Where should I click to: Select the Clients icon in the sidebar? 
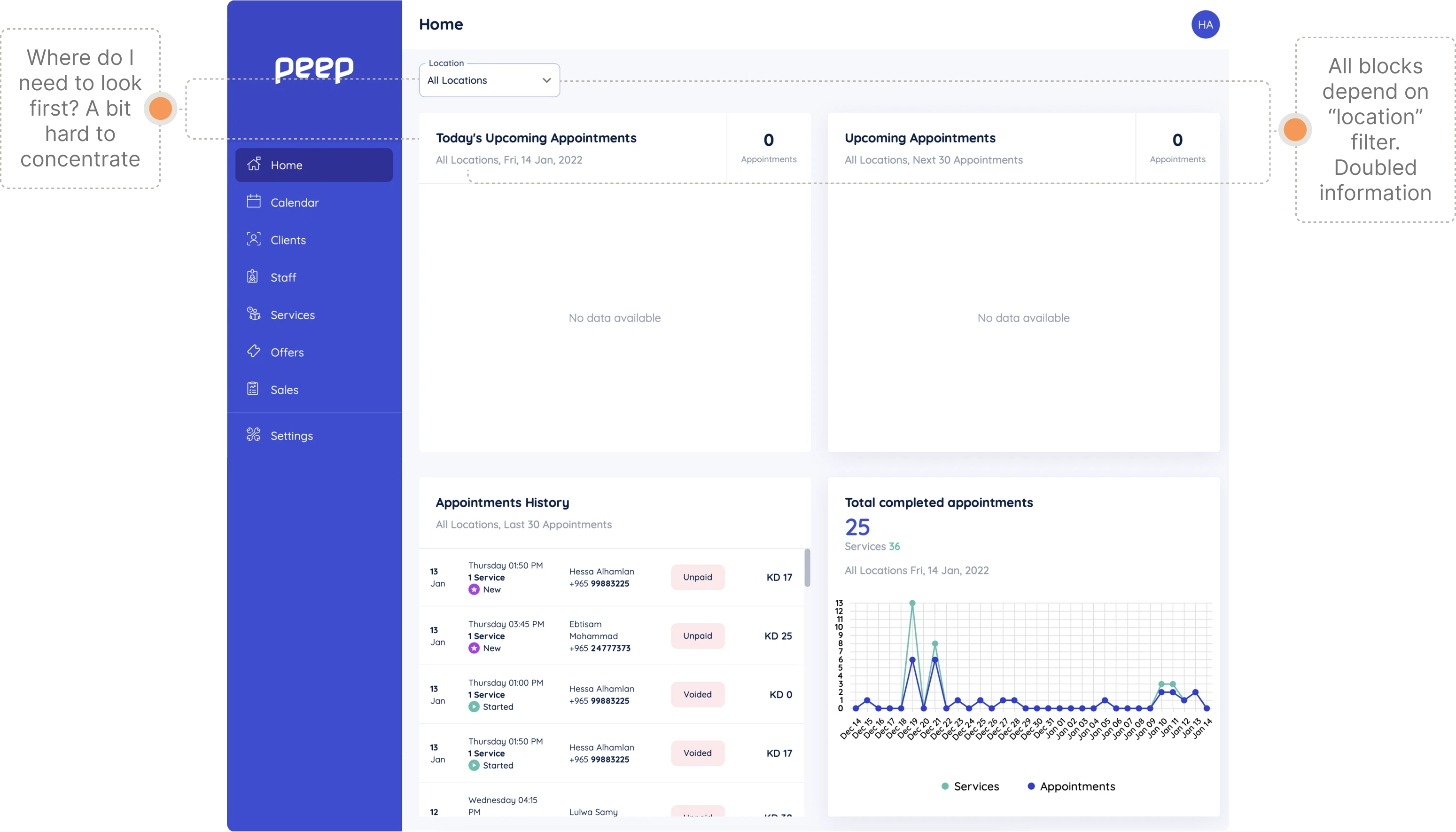[255, 239]
